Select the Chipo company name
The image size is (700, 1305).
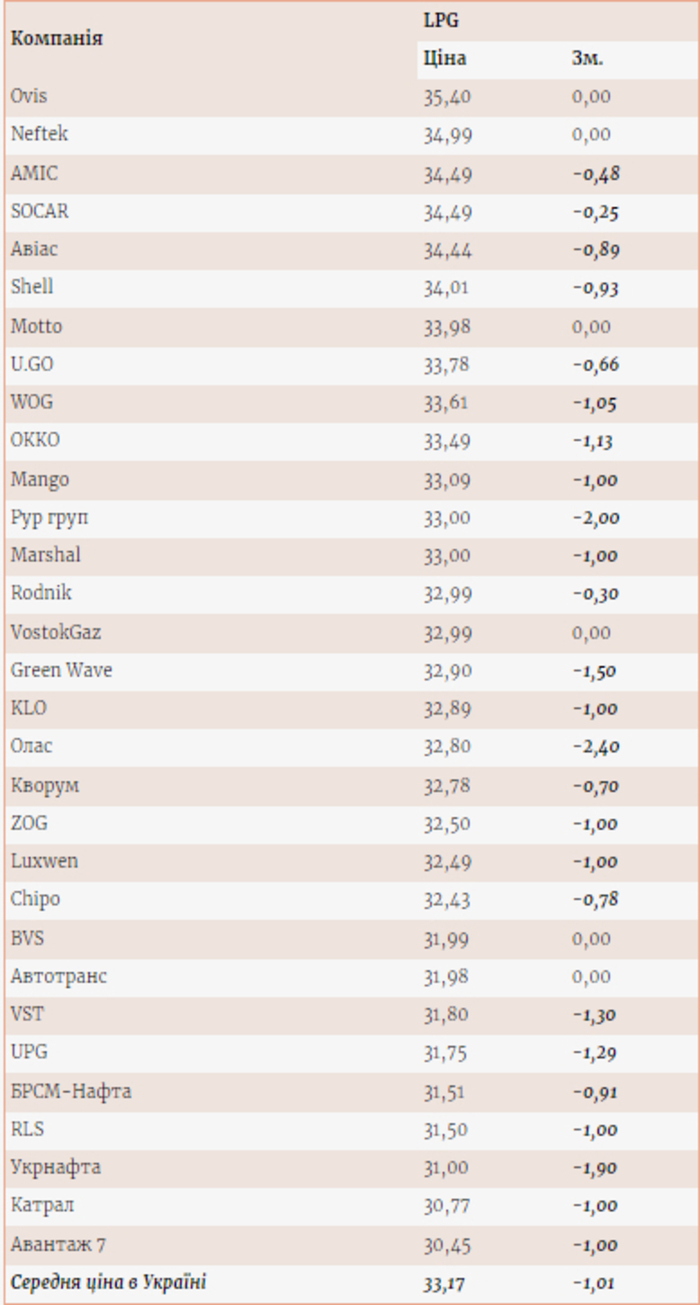coord(35,899)
